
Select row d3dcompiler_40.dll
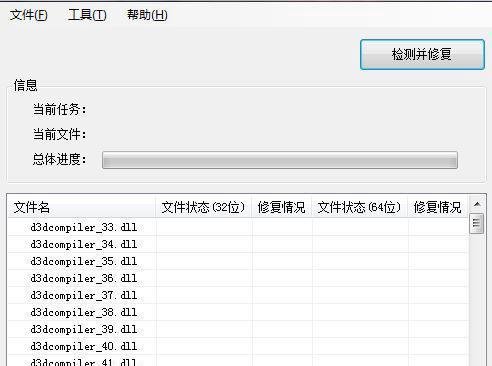point(238,346)
